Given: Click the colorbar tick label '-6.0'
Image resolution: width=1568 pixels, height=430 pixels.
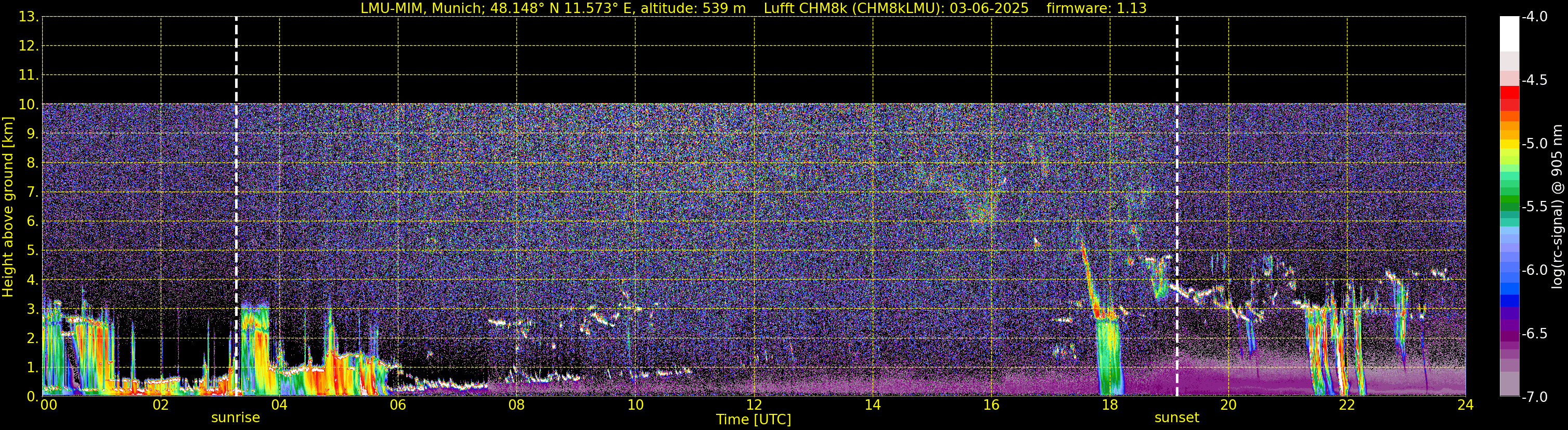Looking at the screenshot, I should pyautogui.click(x=1535, y=270).
